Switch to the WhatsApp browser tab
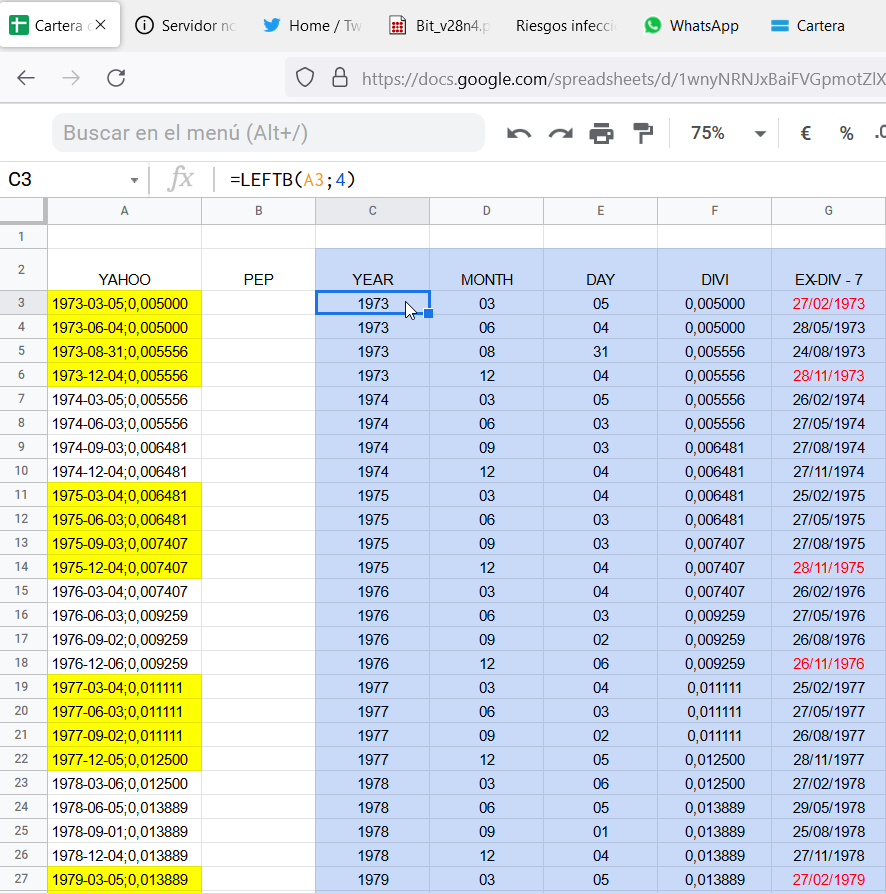This screenshot has width=886, height=894. click(x=691, y=27)
